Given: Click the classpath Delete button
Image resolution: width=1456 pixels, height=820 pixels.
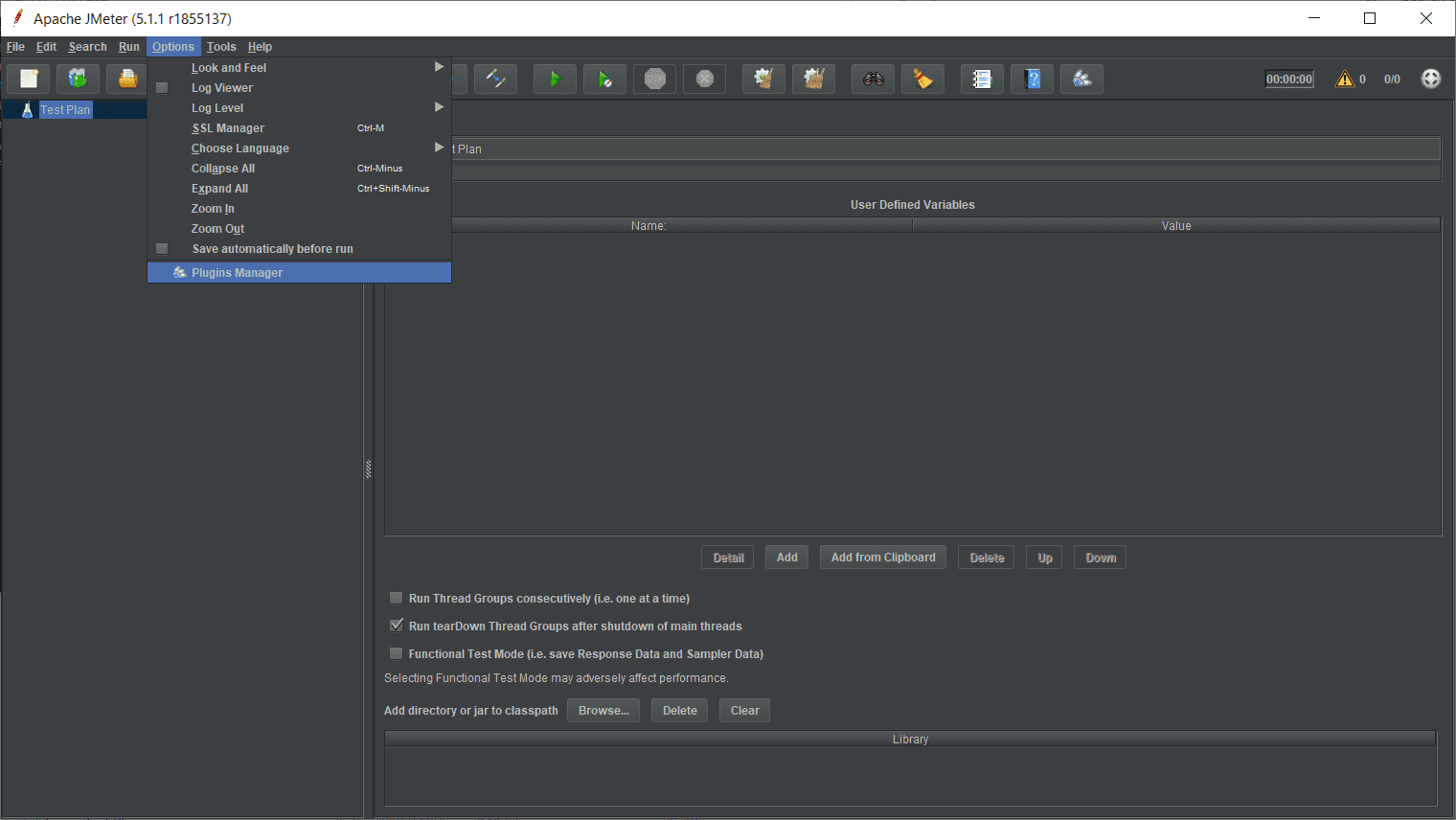Looking at the screenshot, I should 680,711.
